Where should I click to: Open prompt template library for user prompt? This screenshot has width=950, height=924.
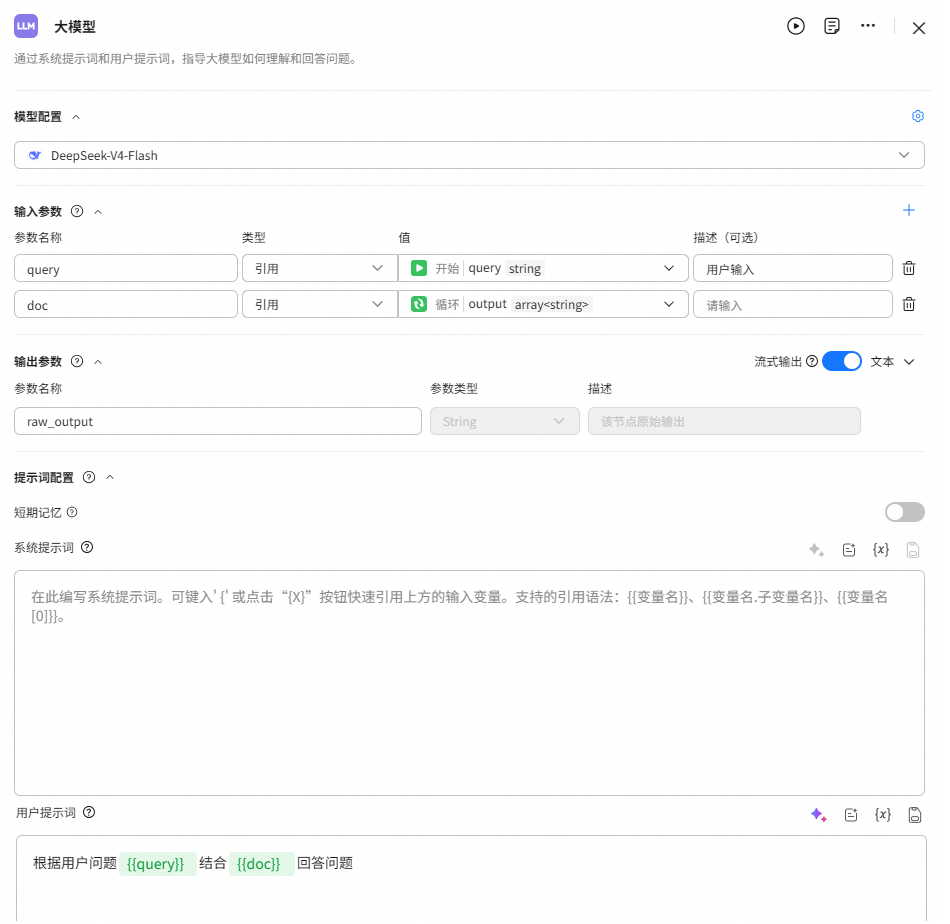pos(851,814)
